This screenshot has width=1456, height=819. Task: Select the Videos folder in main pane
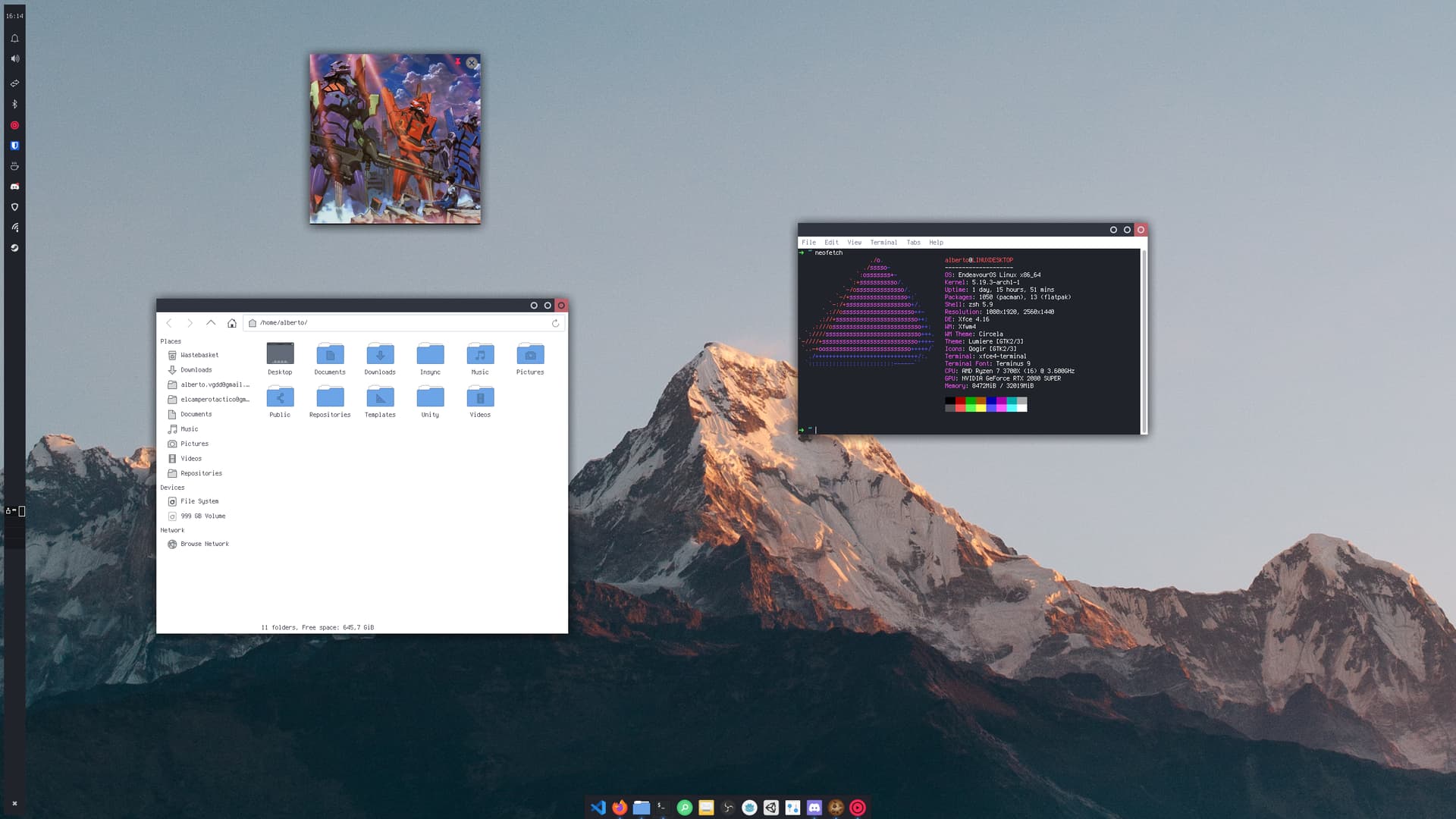pos(480,401)
